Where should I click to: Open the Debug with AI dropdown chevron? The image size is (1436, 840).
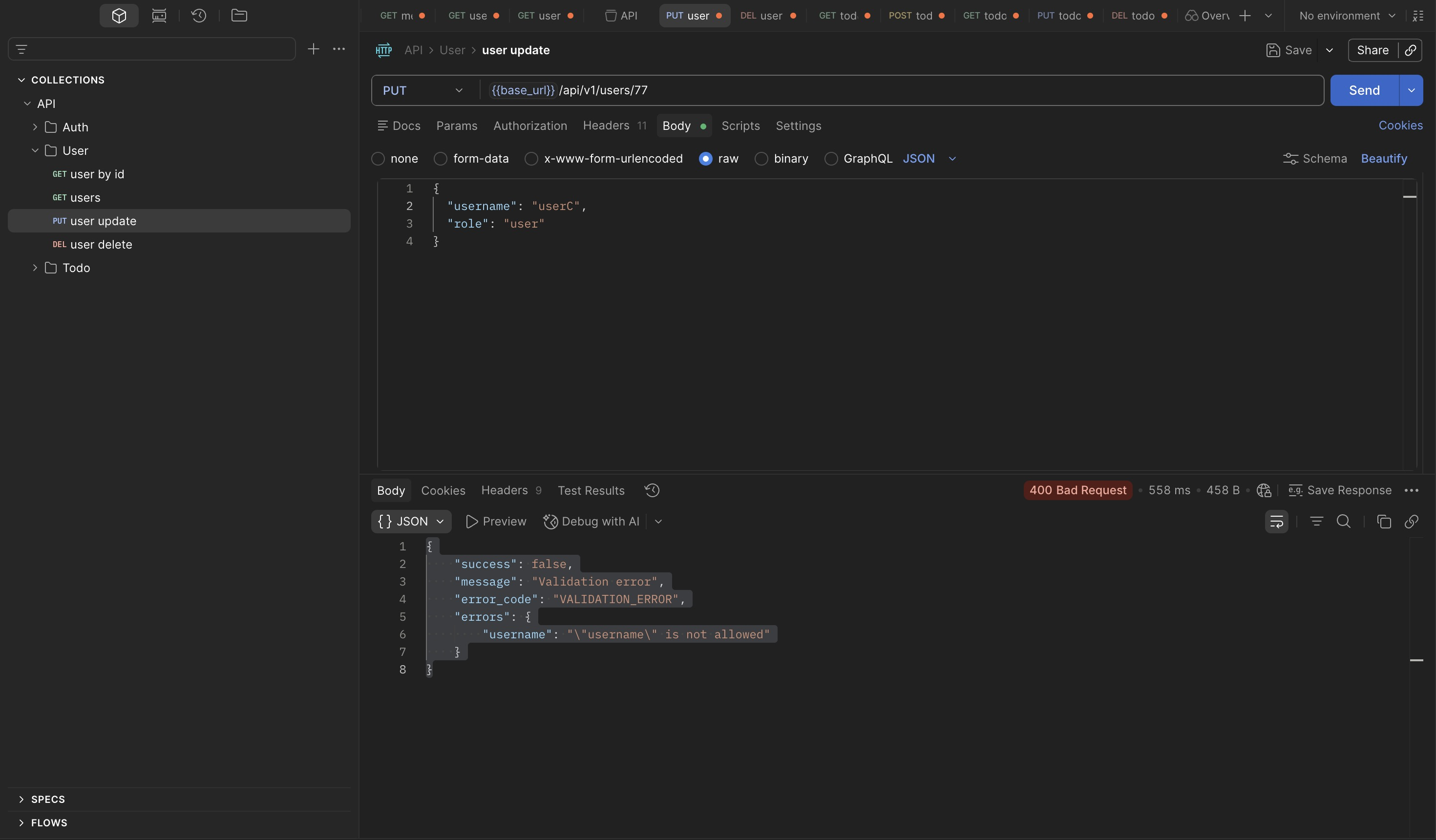point(658,522)
